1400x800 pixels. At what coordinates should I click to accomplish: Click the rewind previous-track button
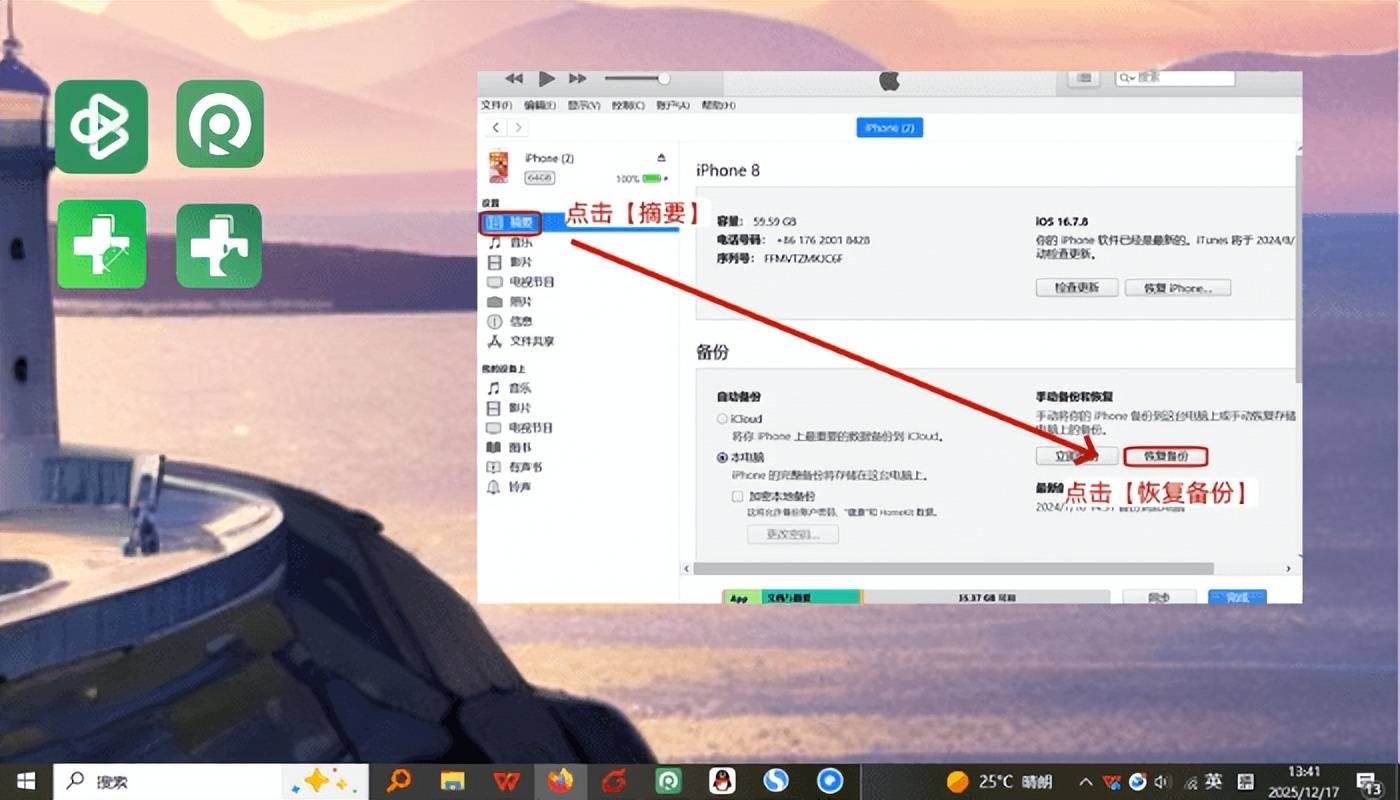[x=514, y=78]
